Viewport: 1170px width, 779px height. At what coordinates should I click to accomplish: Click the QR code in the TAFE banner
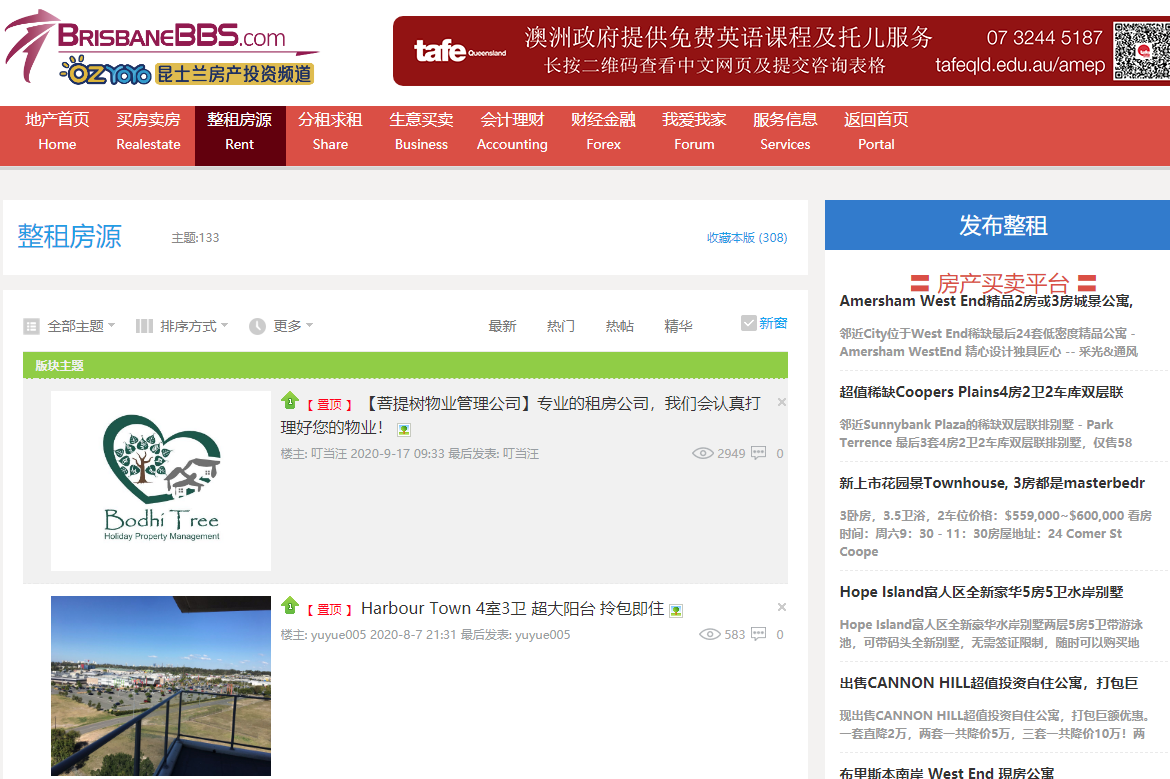point(1142,51)
